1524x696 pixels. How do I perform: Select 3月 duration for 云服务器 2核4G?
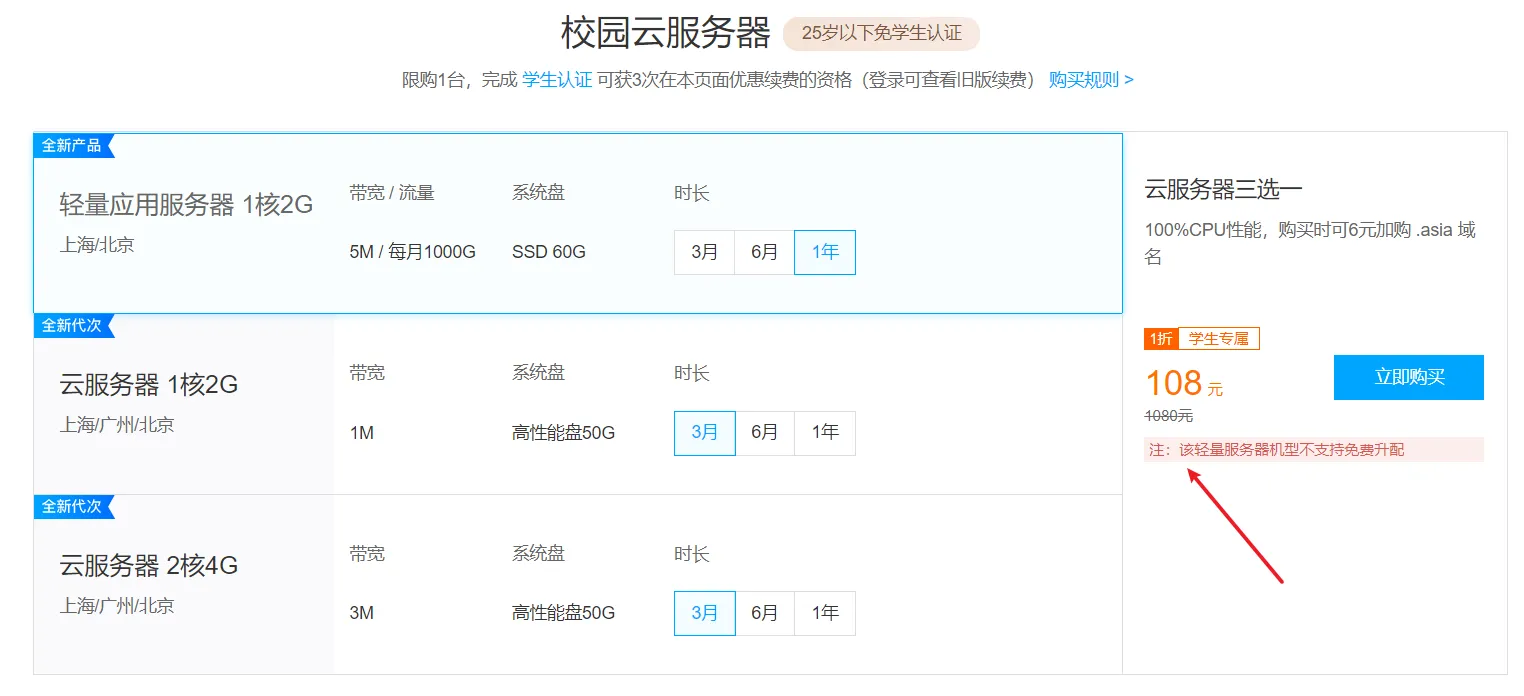705,613
